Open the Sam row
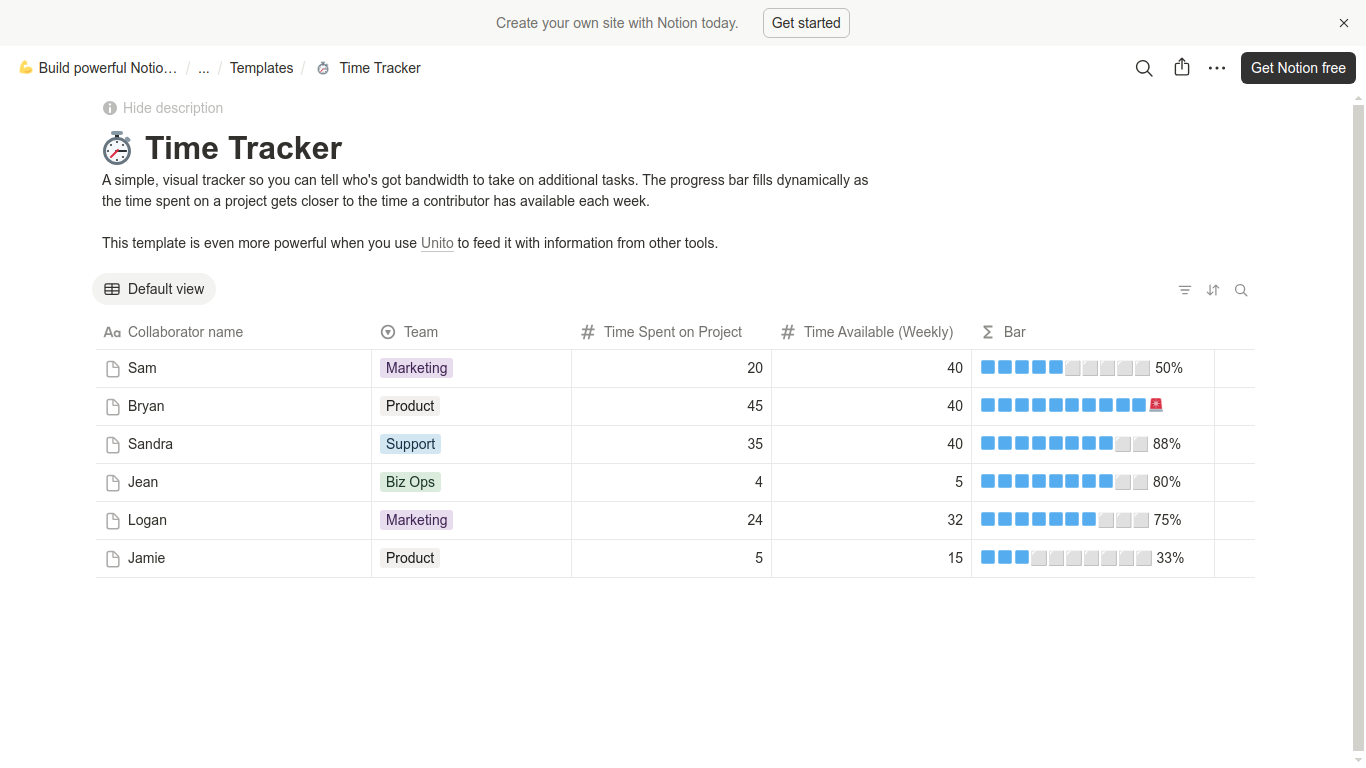This screenshot has height=768, width=1366. (x=675, y=368)
